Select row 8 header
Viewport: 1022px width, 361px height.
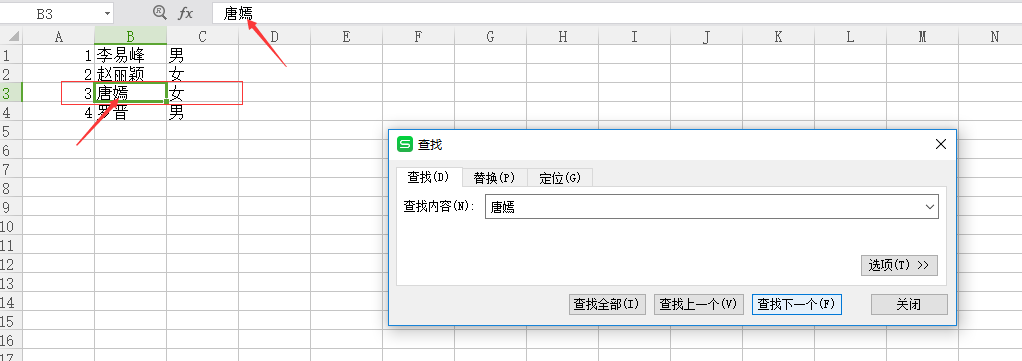click(x=11, y=188)
